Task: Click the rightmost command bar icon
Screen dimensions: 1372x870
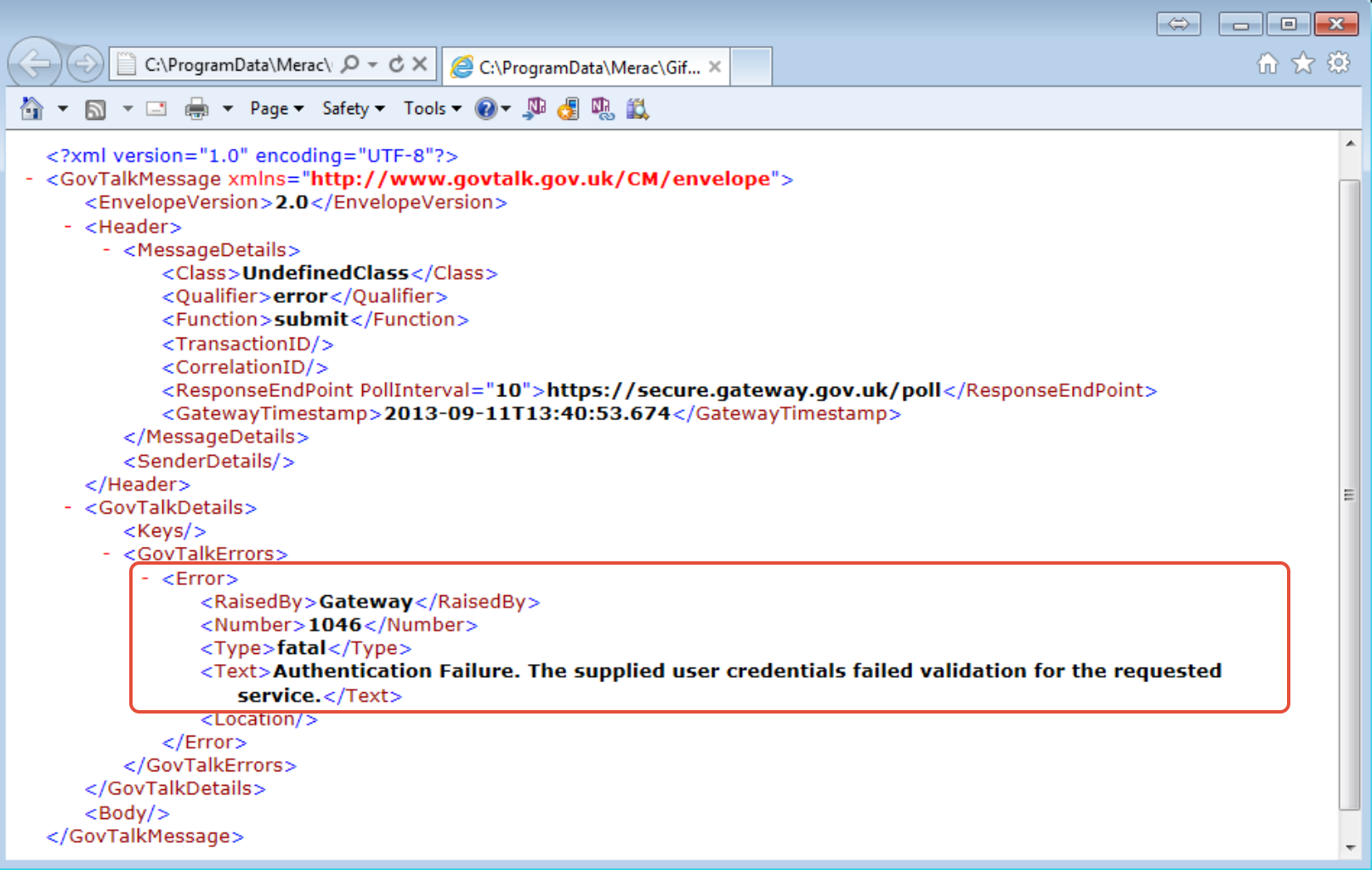Action: (638, 109)
